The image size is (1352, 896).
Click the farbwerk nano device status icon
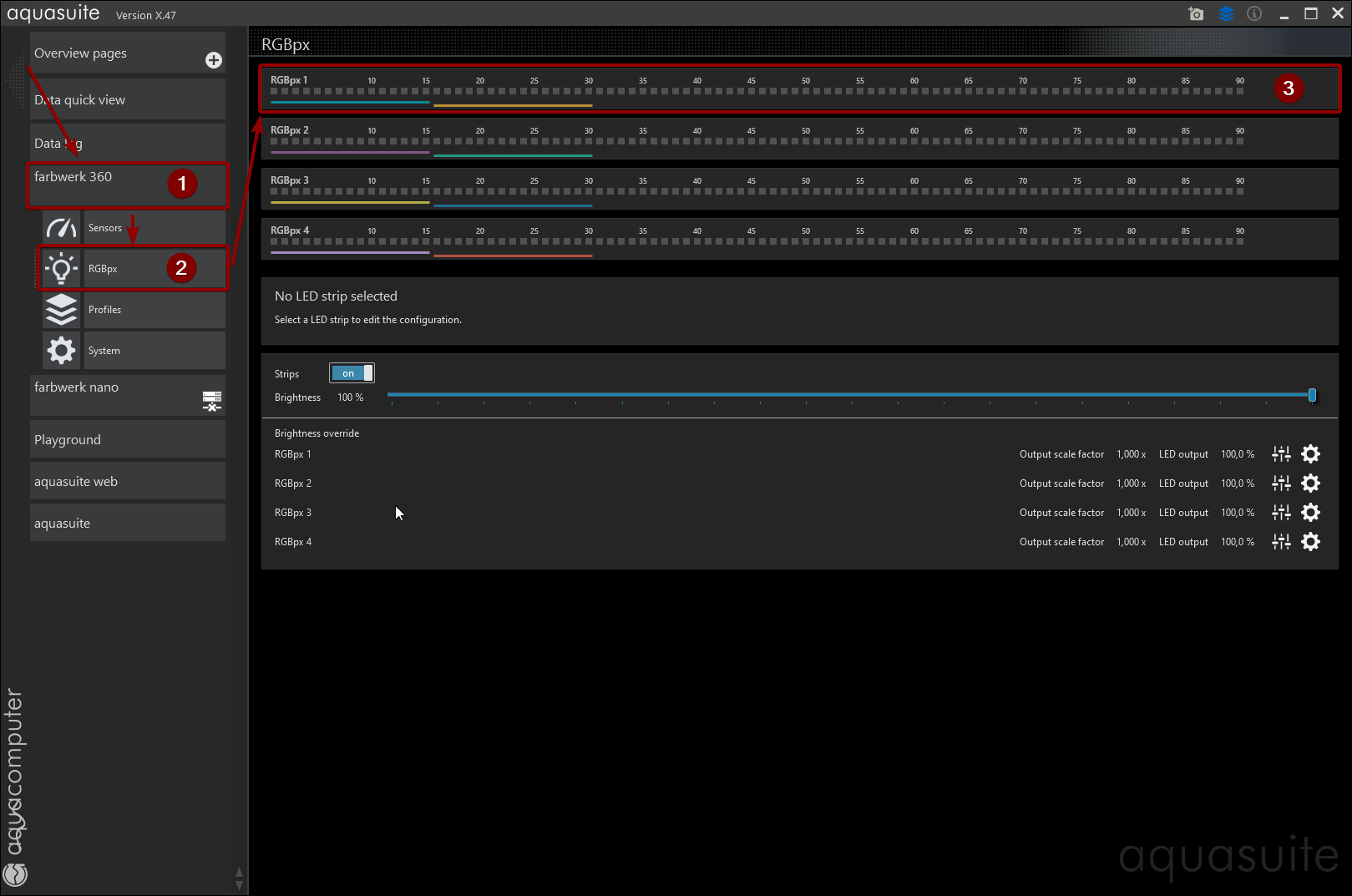point(212,402)
